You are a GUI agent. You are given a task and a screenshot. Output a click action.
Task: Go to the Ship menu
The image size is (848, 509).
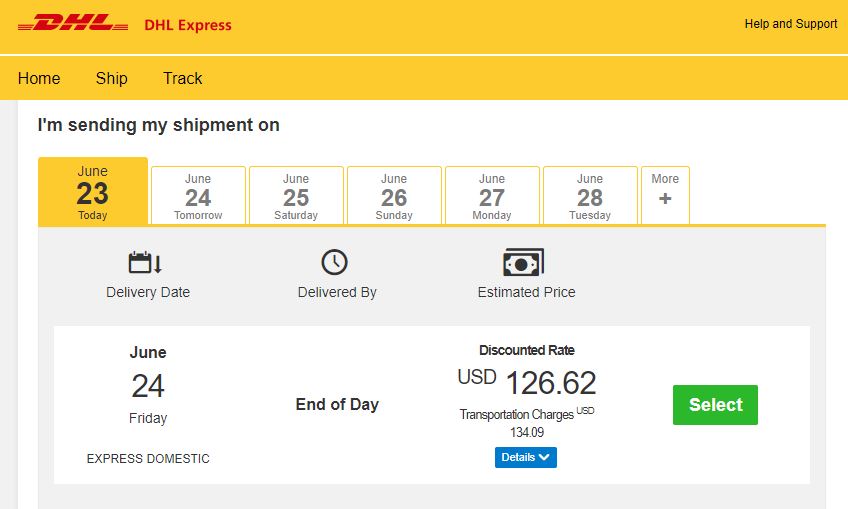[x=112, y=79]
